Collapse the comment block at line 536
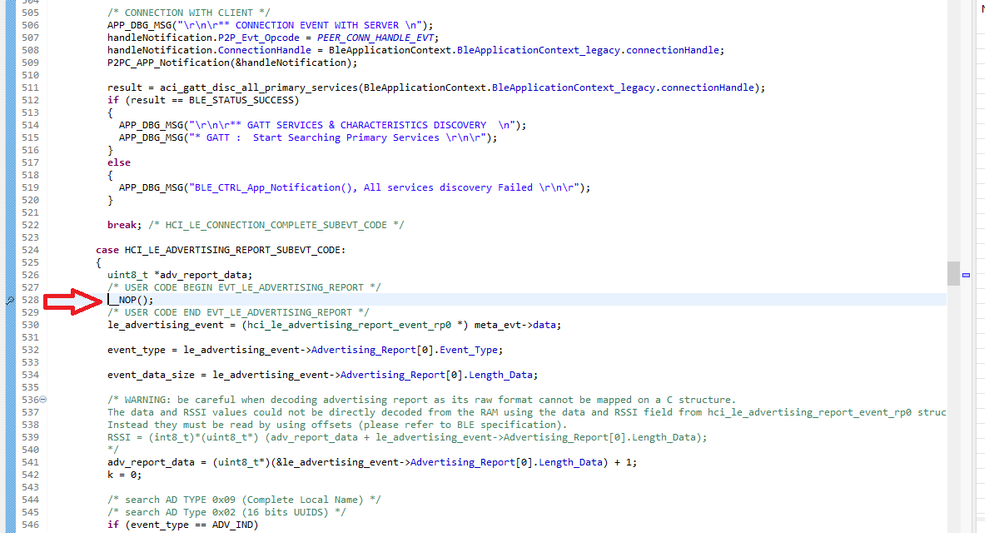The image size is (999, 533). [x=43, y=399]
